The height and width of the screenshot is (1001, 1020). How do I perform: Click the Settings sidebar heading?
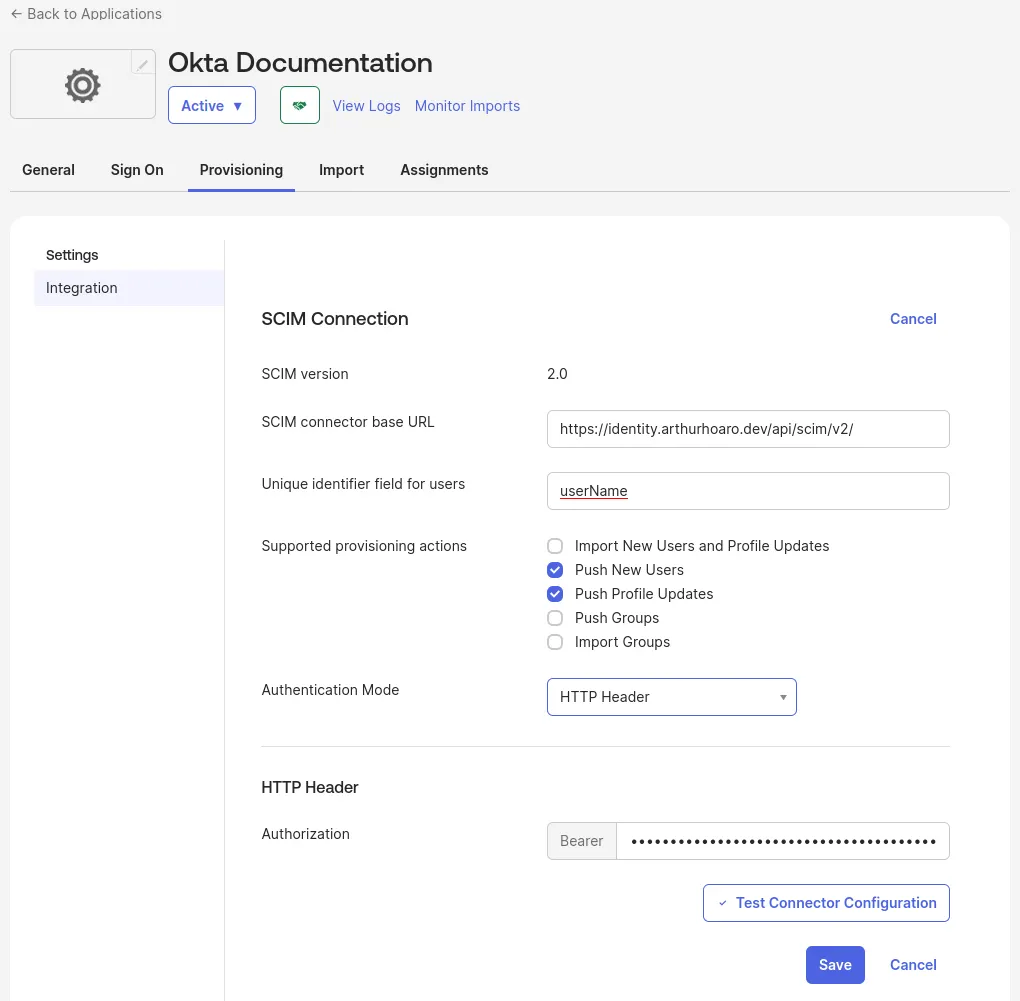[72, 255]
